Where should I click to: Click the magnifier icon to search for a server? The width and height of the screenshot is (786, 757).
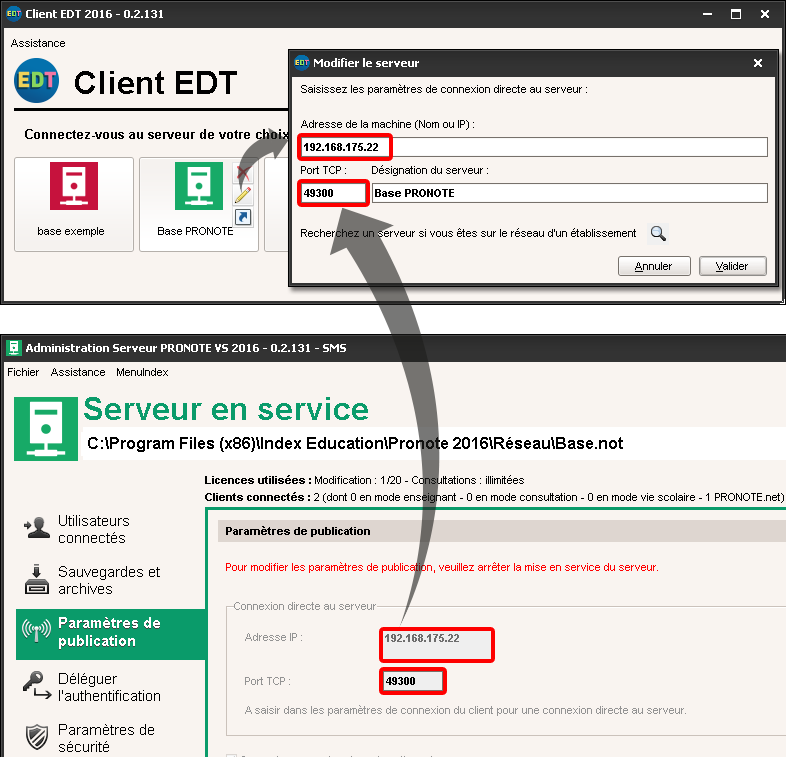(x=658, y=233)
